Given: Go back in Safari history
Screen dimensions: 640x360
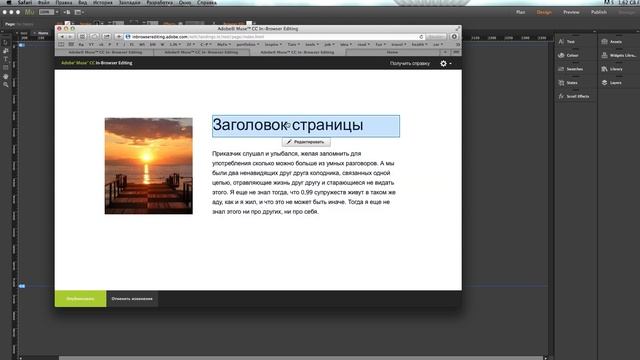Looking at the screenshot, I should click(x=62, y=37).
